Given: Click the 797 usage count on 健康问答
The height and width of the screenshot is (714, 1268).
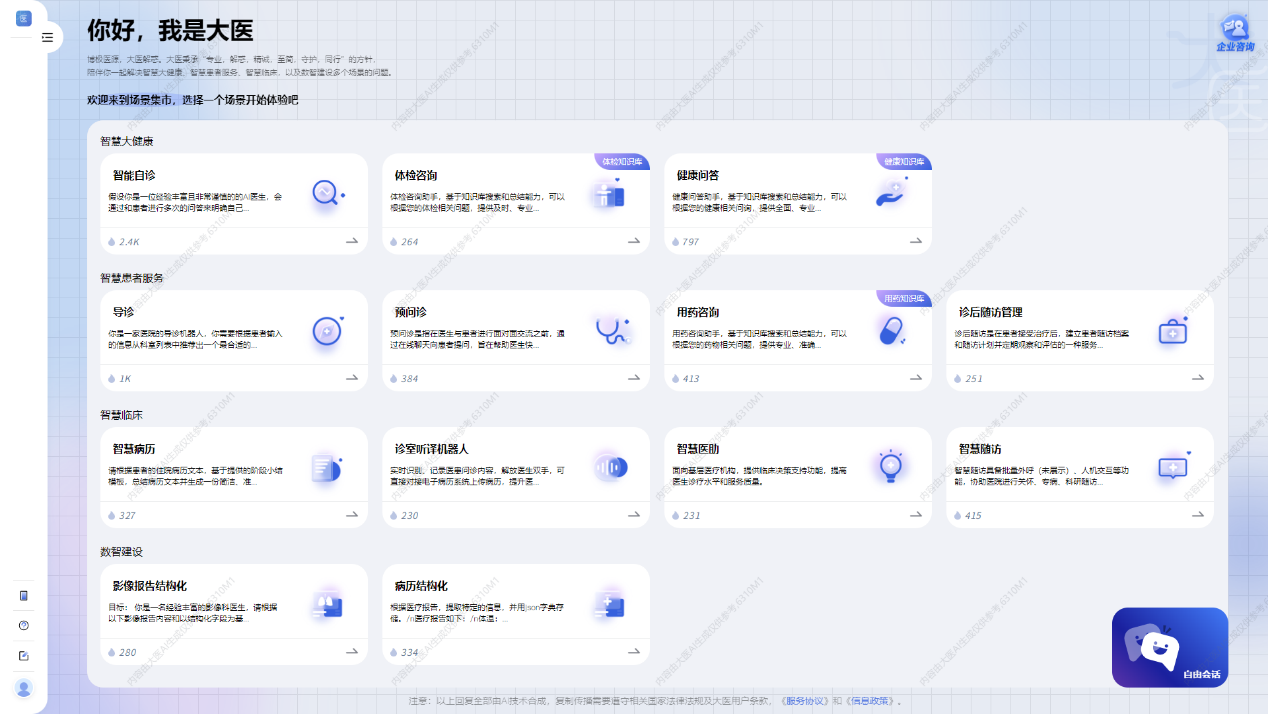Looking at the screenshot, I should pos(691,242).
